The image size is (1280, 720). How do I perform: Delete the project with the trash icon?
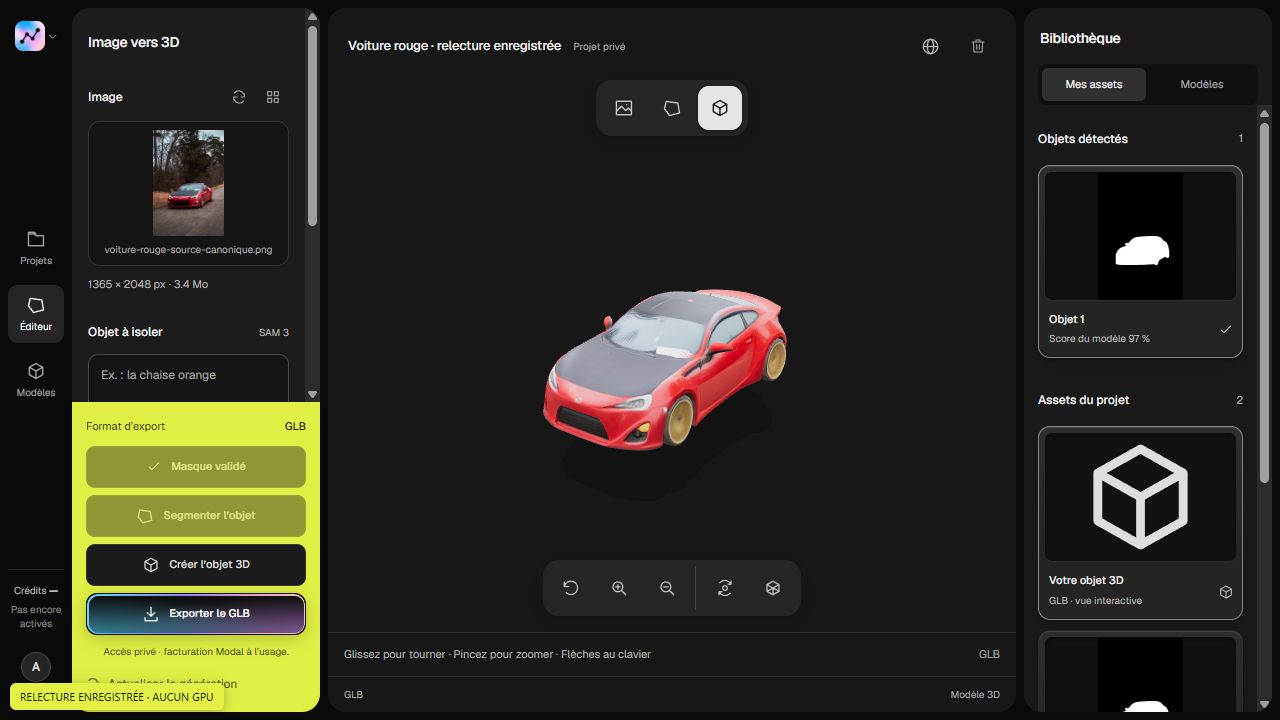click(x=978, y=46)
